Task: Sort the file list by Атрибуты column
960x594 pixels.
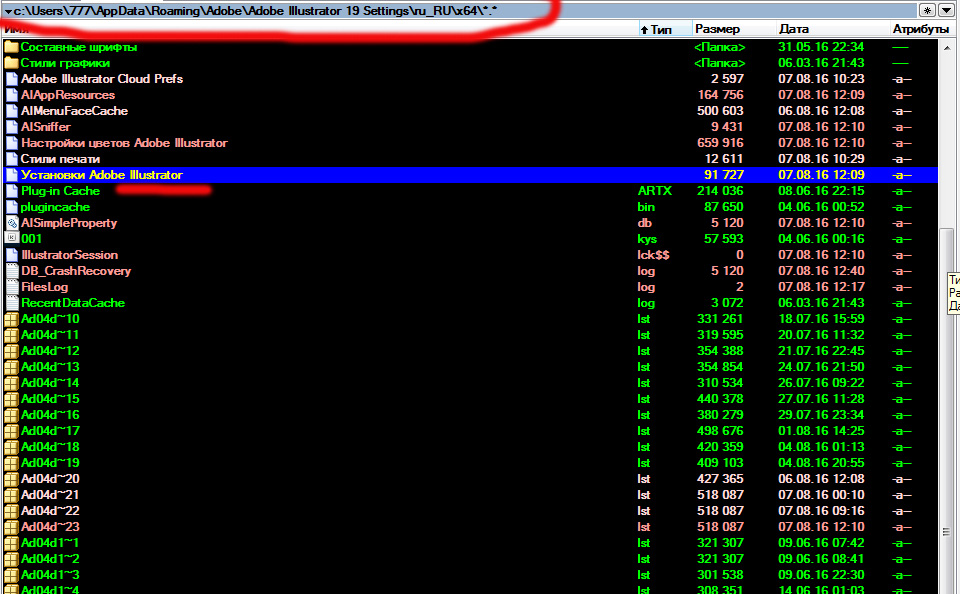Action: 920,29
